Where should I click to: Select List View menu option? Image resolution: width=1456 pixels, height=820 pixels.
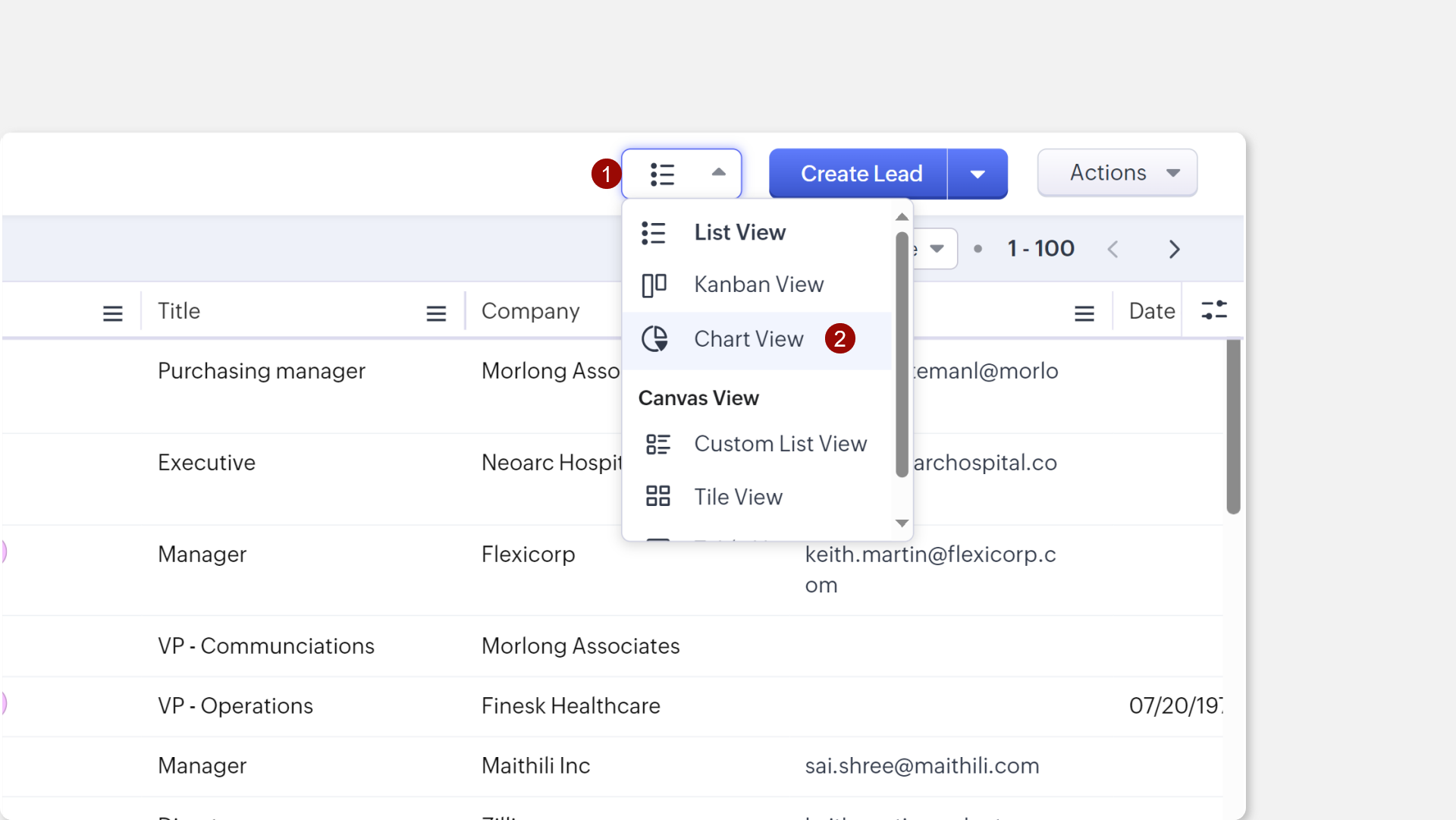(739, 233)
